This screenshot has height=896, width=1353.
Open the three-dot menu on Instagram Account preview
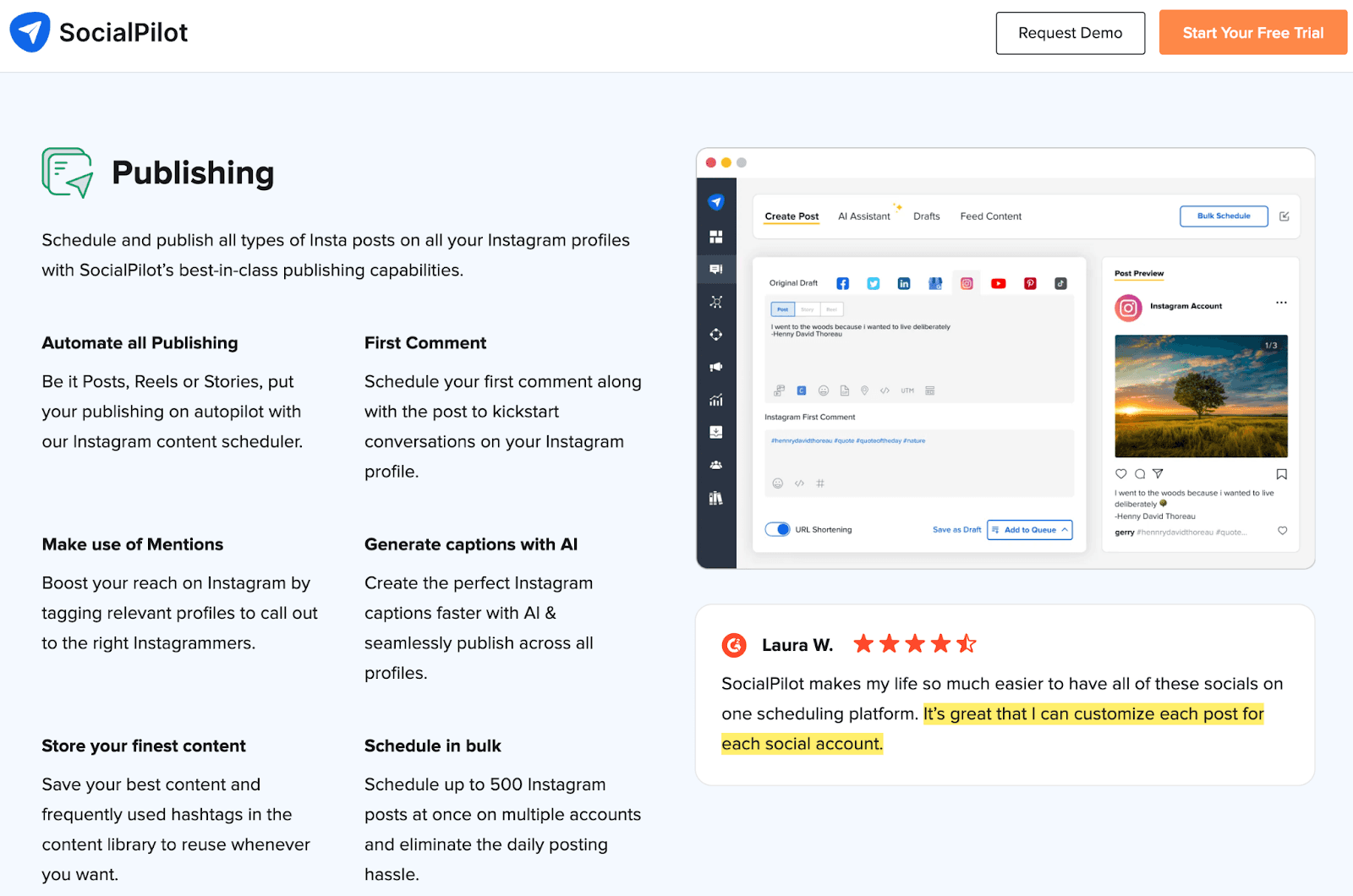(x=1281, y=303)
